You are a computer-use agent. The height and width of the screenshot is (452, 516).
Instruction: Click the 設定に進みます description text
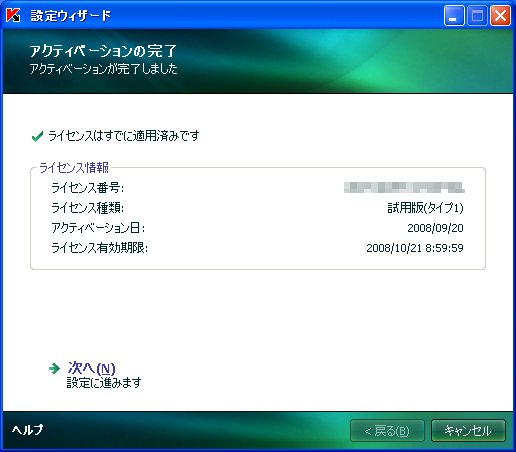[104, 383]
